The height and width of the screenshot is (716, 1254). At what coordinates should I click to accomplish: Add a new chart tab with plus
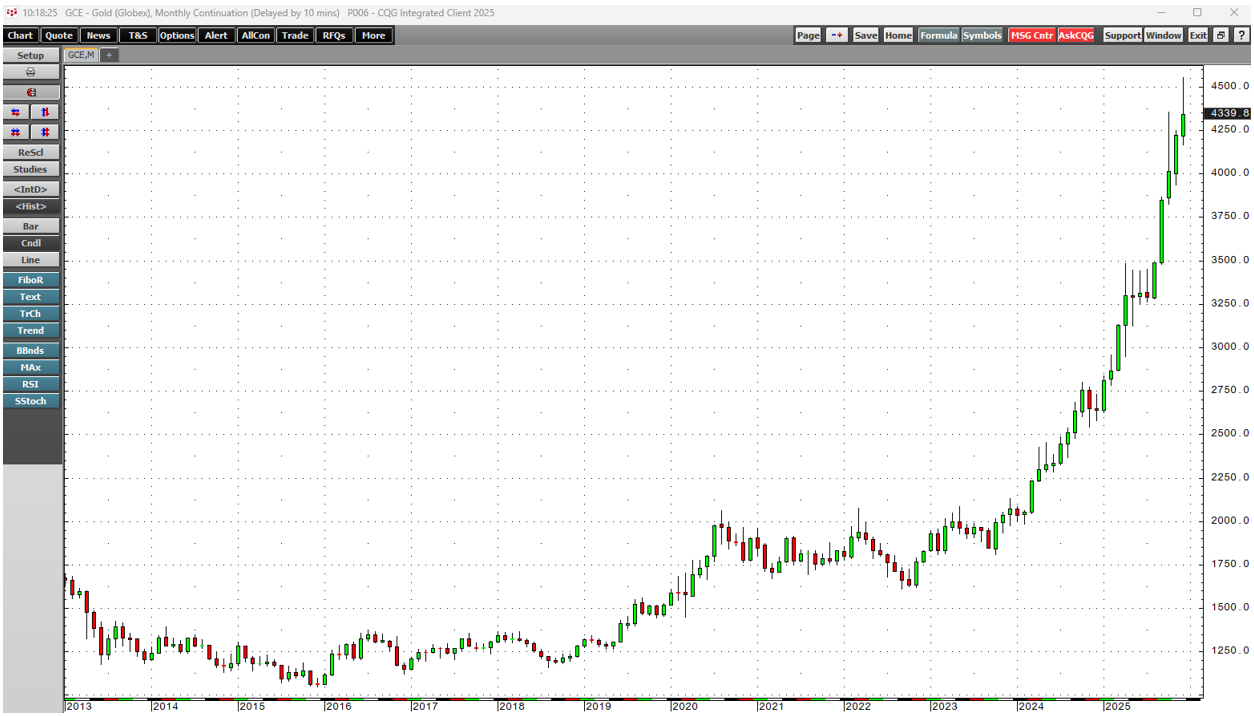[x=109, y=55]
